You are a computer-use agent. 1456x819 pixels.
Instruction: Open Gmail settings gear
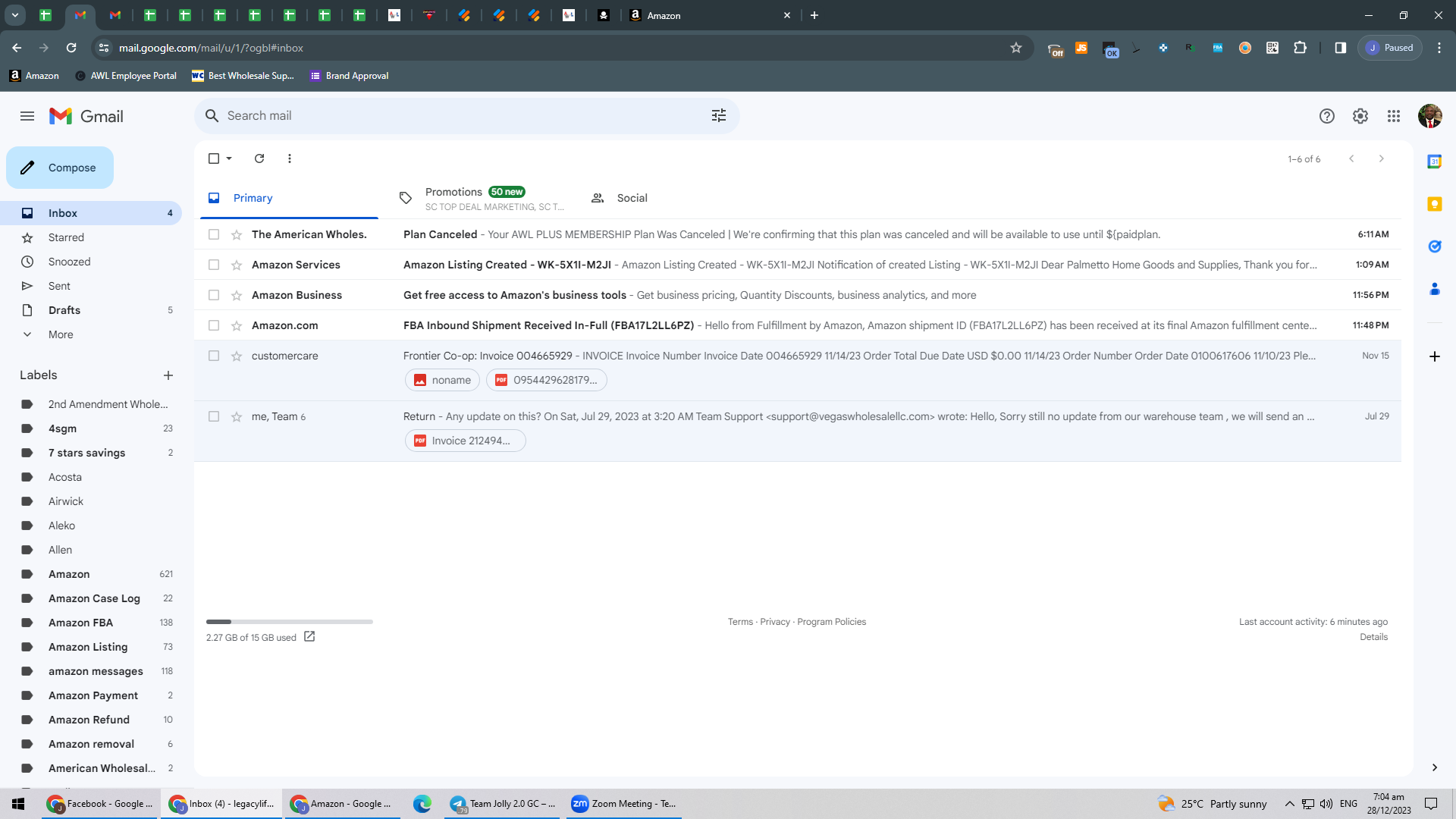tap(1360, 116)
